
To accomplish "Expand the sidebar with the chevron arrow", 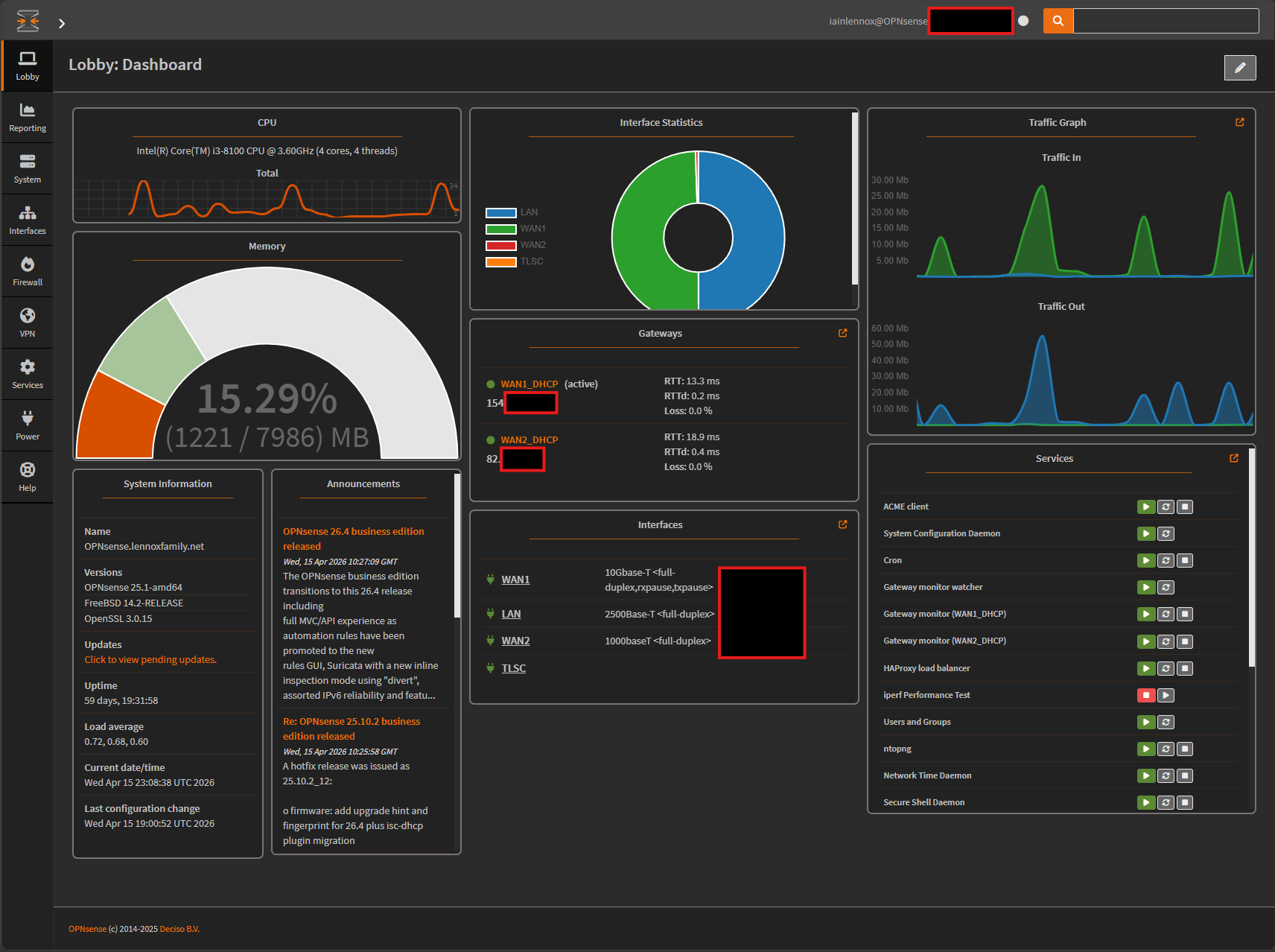I will (x=62, y=23).
